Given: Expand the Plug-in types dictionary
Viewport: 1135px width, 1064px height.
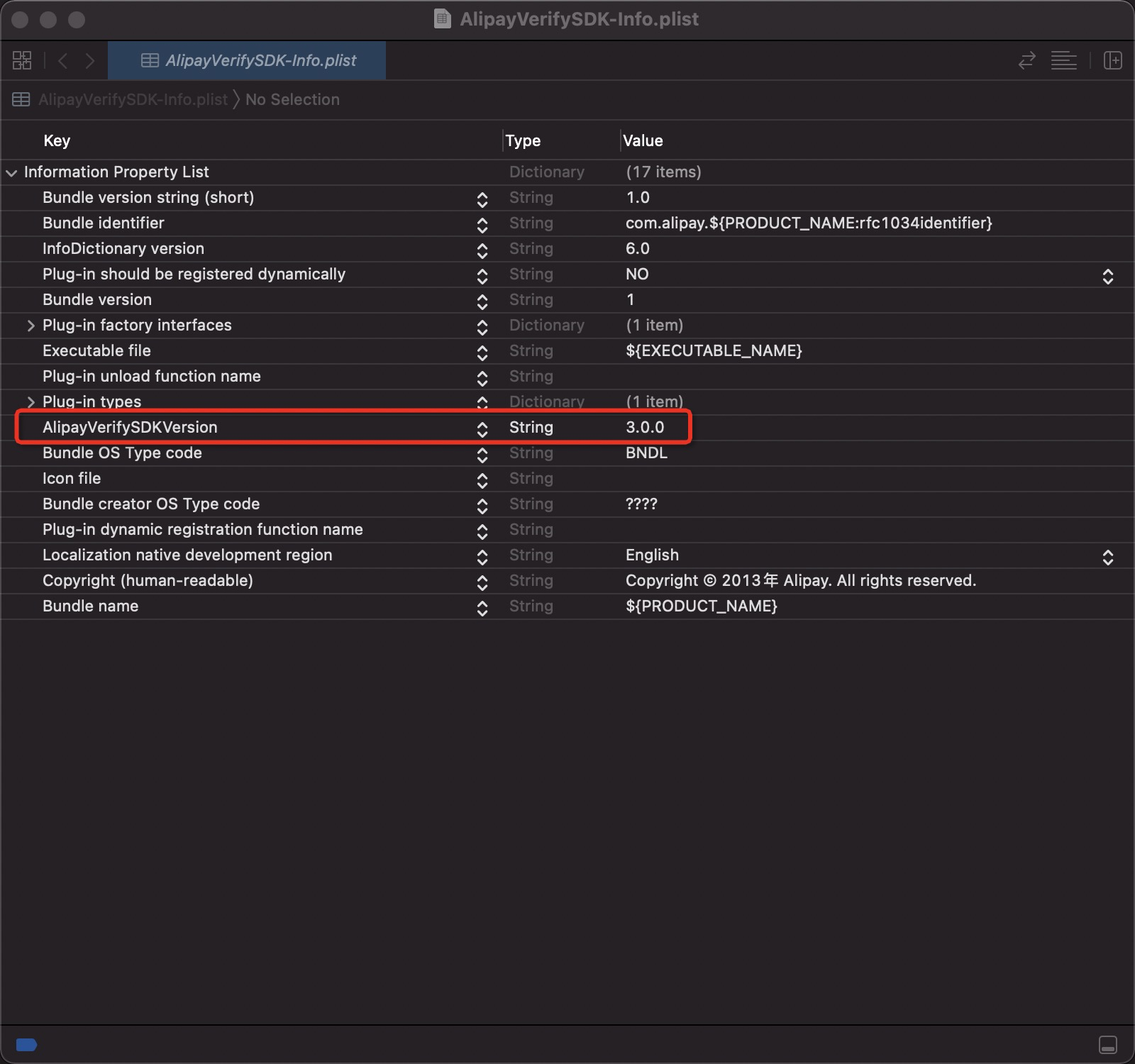Looking at the screenshot, I should pyautogui.click(x=31, y=402).
